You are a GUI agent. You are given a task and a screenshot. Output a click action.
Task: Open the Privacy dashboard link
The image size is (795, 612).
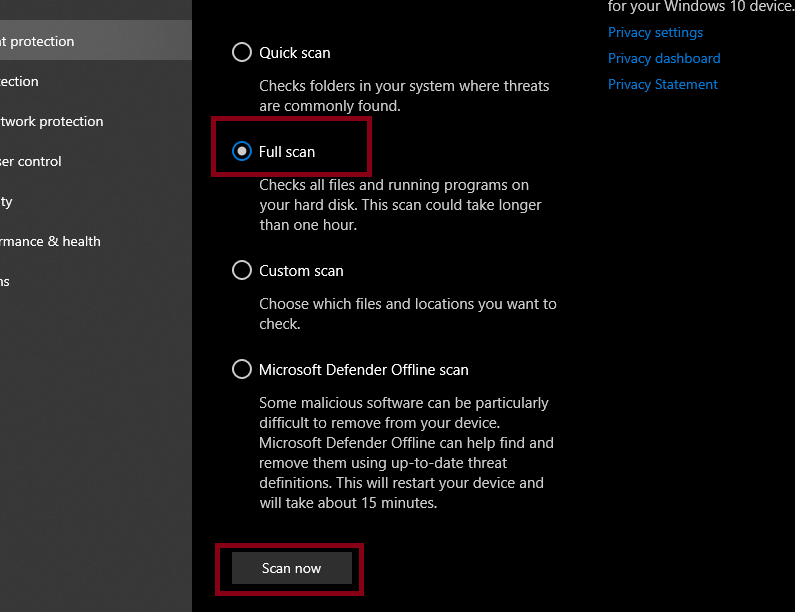point(663,59)
